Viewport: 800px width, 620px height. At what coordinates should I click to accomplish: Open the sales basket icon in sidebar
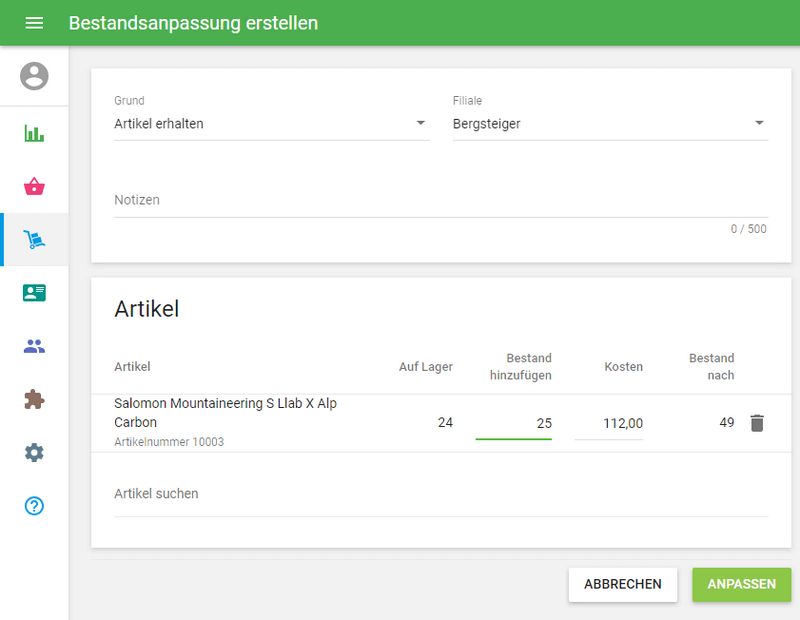click(x=34, y=186)
